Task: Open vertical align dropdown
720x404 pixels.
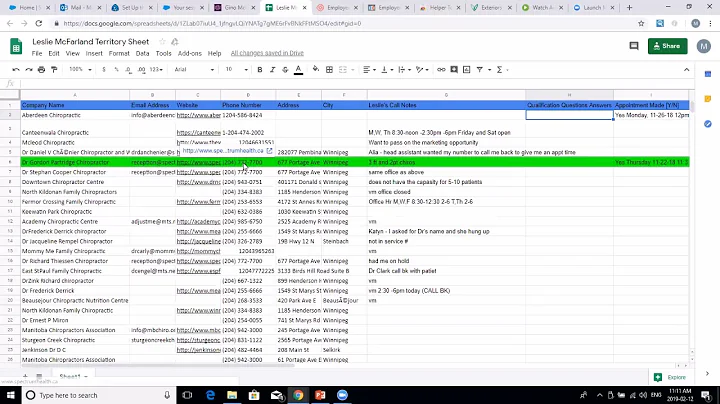Action: [x=387, y=70]
